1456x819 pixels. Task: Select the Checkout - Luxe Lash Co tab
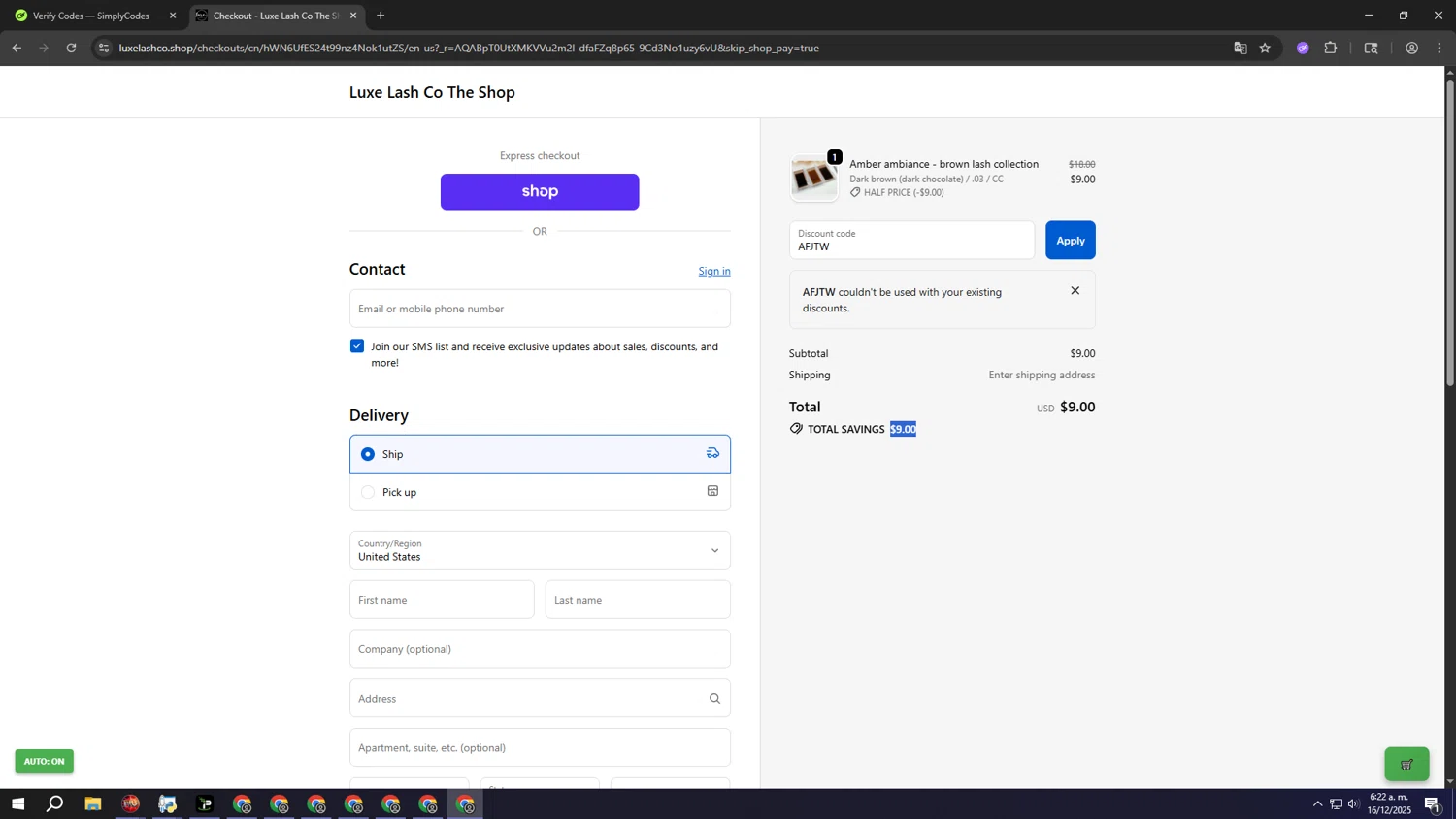[x=276, y=16]
